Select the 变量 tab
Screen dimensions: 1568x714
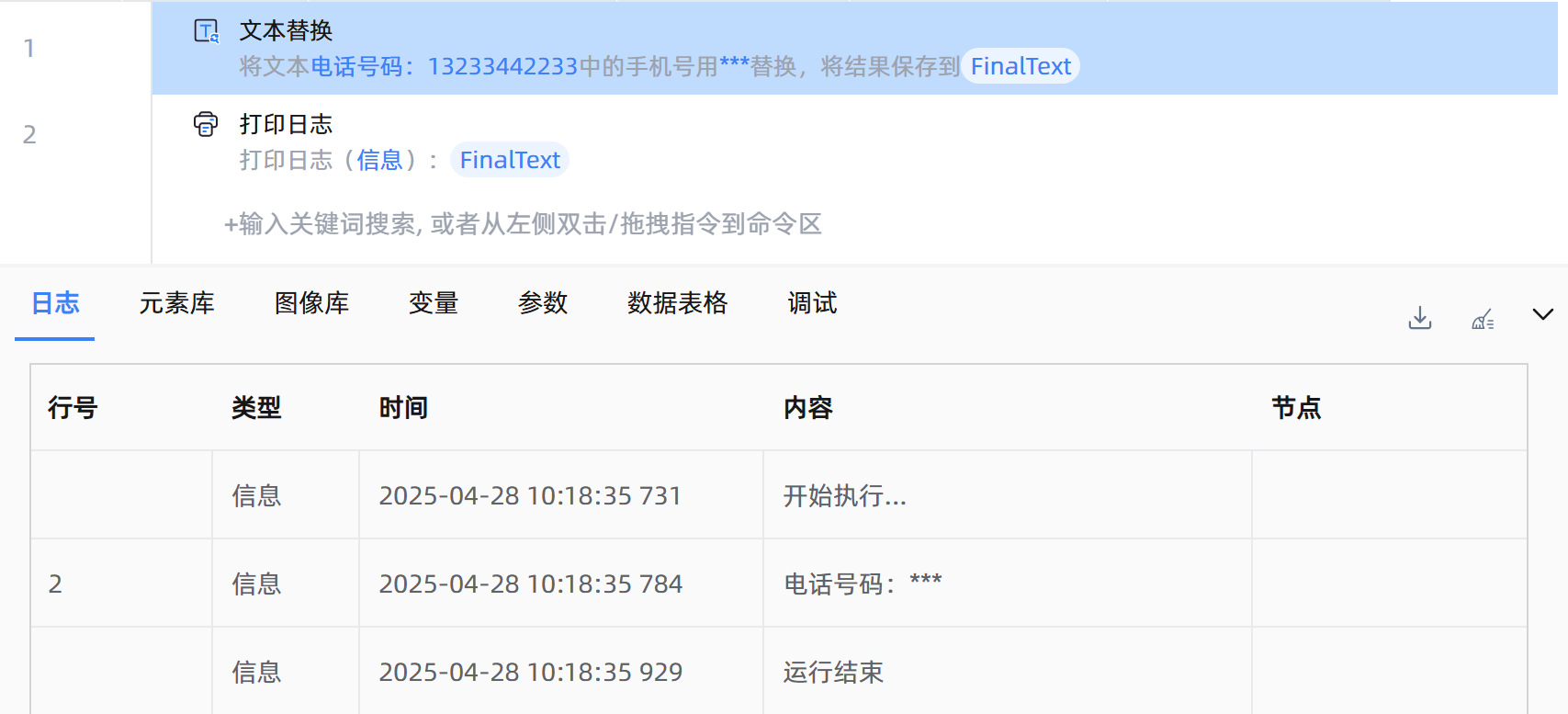pyautogui.click(x=433, y=303)
